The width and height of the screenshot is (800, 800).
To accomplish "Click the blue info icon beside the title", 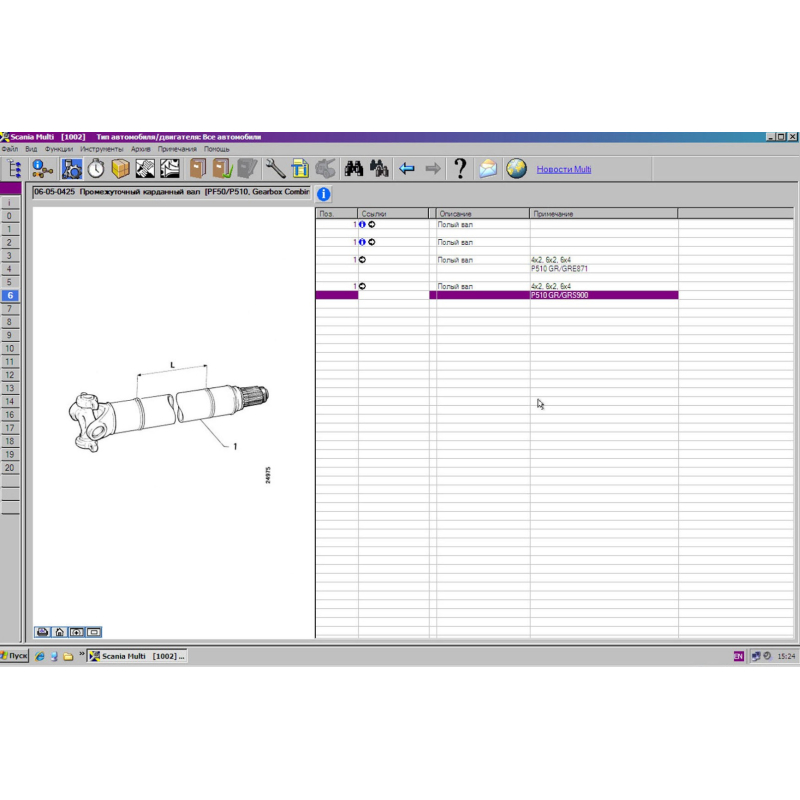I will (324, 193).
